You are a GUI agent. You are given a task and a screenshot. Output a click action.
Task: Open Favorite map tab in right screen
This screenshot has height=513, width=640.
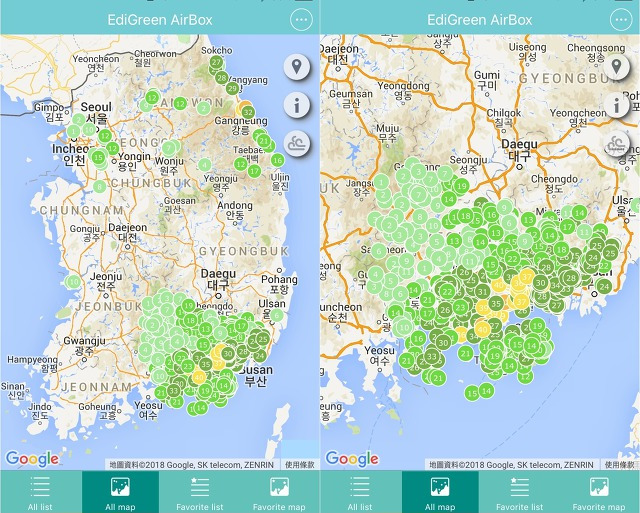coord(599,492)
